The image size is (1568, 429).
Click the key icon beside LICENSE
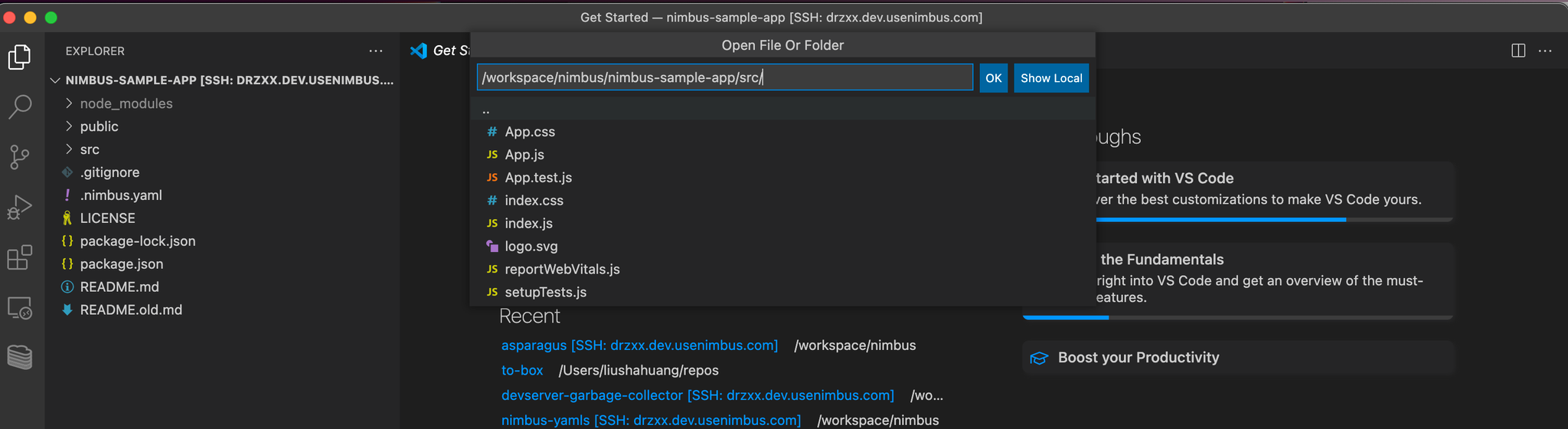coord(67,218)
